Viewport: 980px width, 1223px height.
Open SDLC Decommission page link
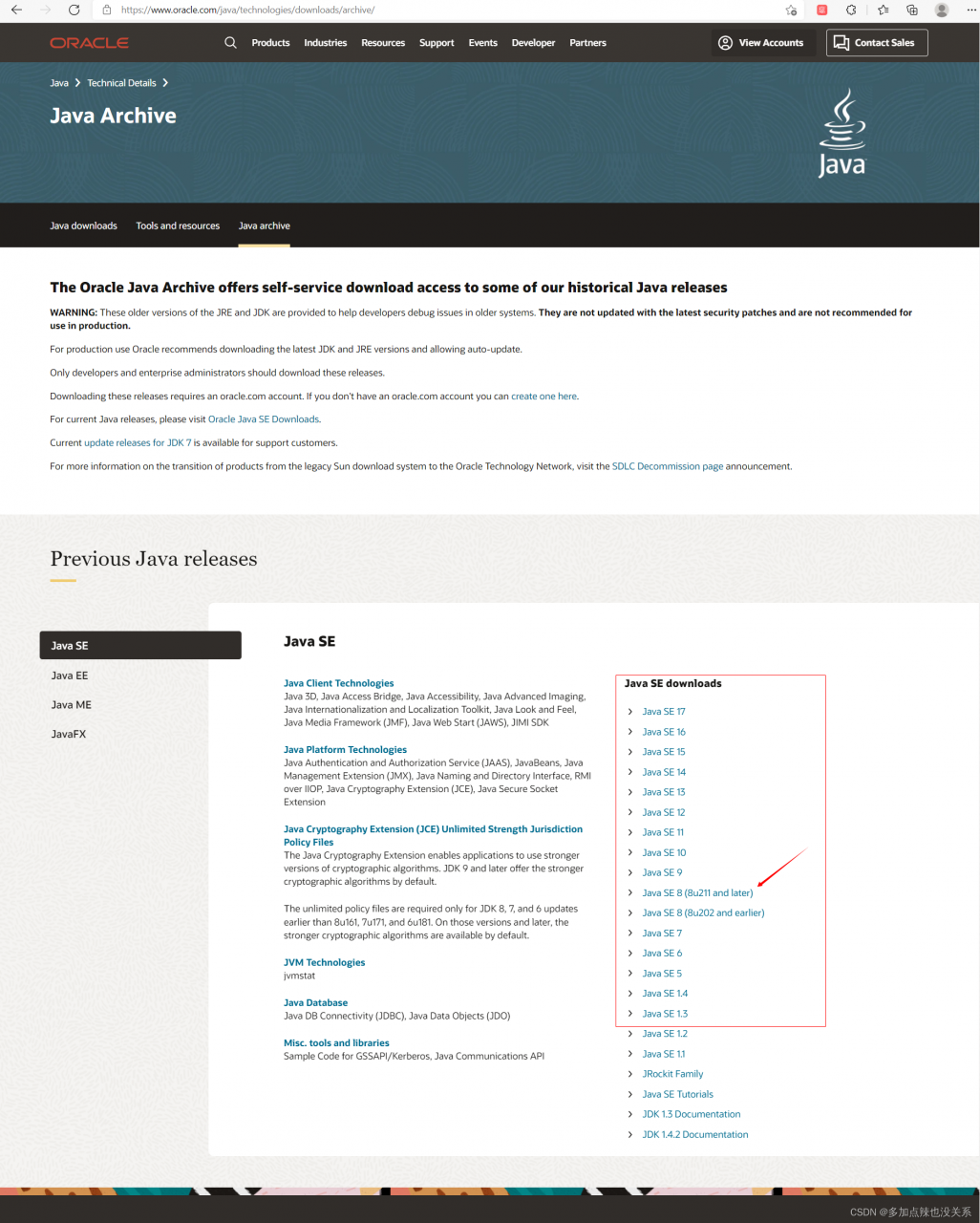(668, 466)
